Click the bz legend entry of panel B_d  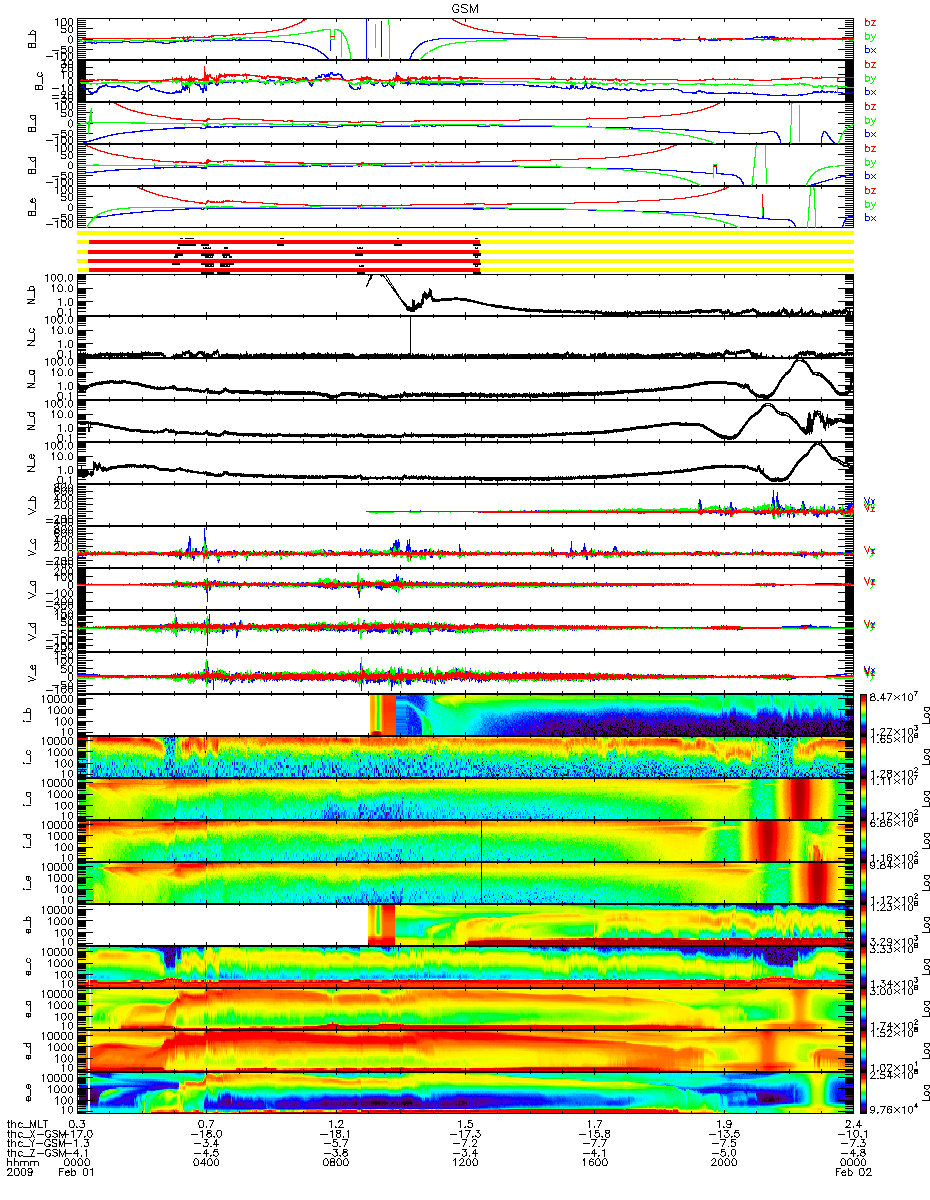pos(870,147)
